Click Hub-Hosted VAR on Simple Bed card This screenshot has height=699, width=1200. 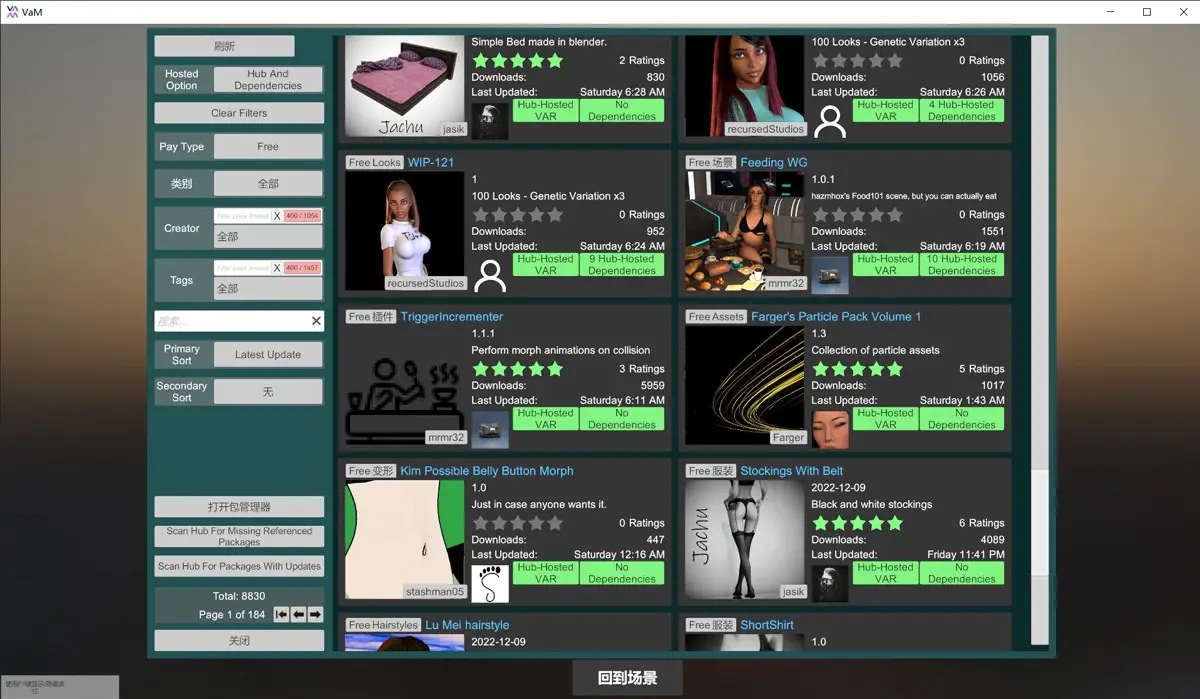tap(546, 110)
